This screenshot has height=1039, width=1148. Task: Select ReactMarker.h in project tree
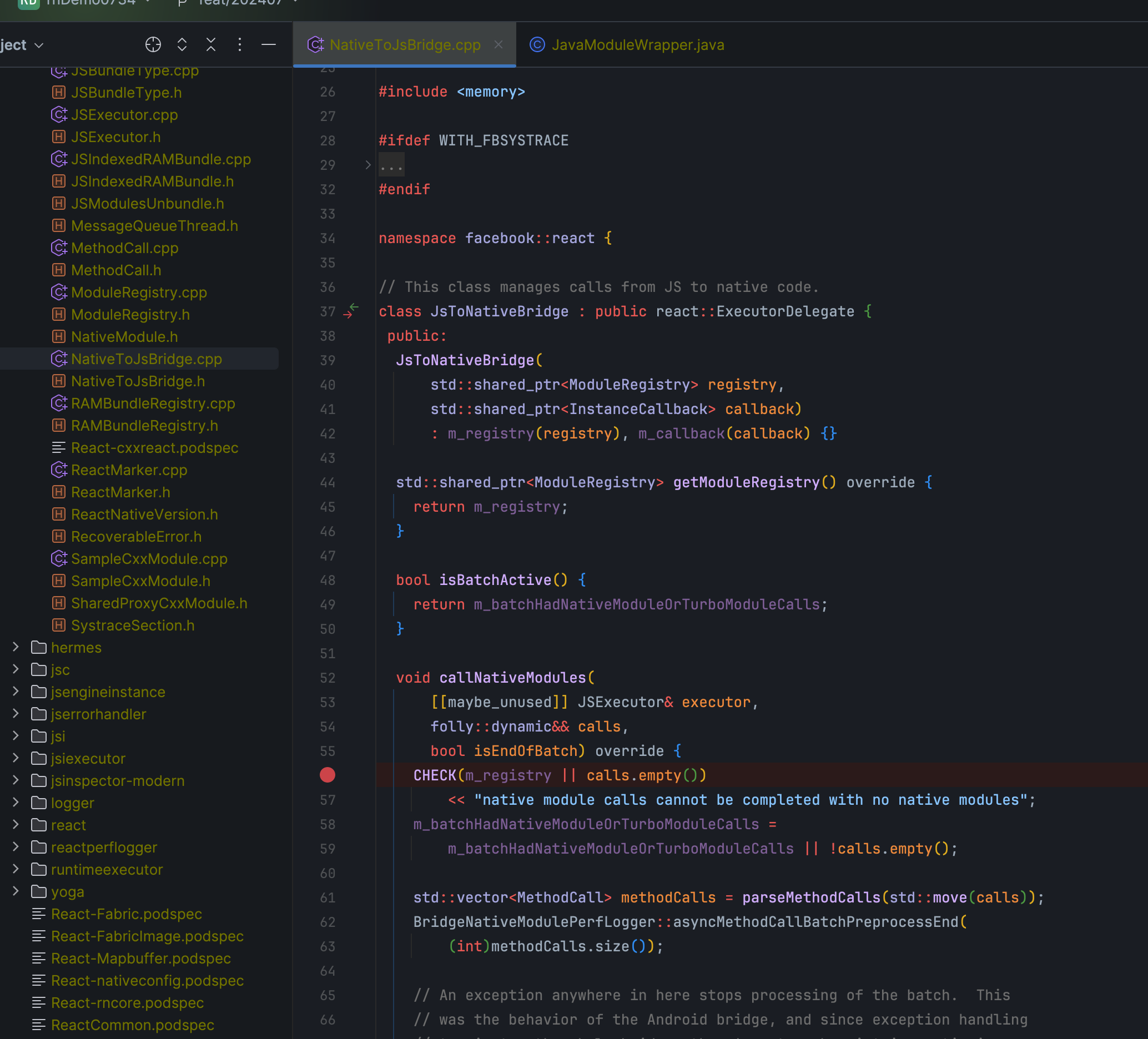120,492
